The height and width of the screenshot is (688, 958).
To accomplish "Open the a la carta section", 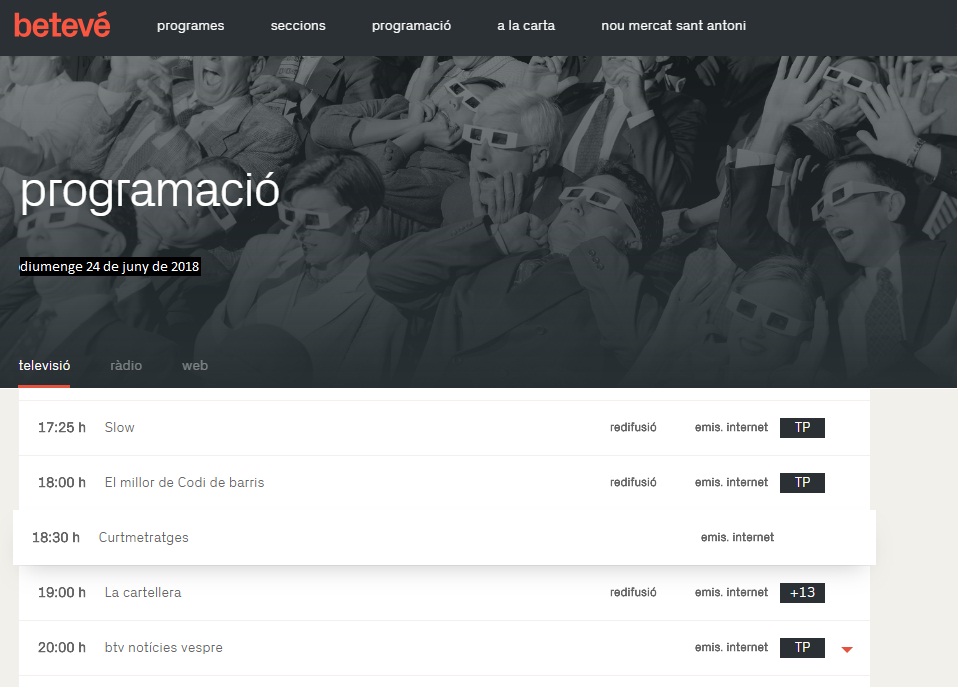I will (x=526, y=26).
